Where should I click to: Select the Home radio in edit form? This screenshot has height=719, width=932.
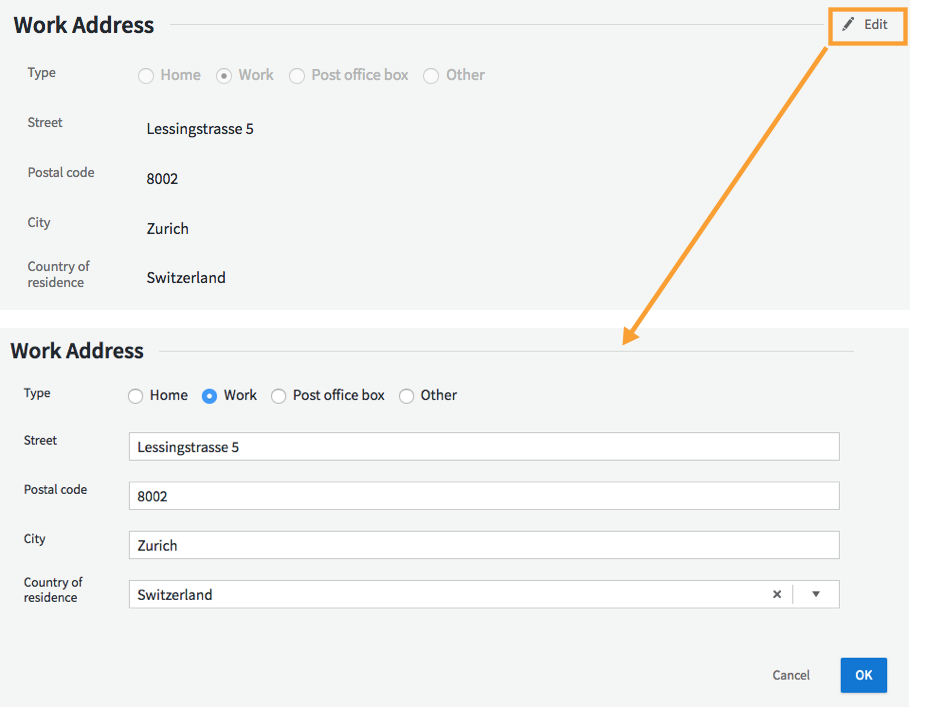(136, 396)
